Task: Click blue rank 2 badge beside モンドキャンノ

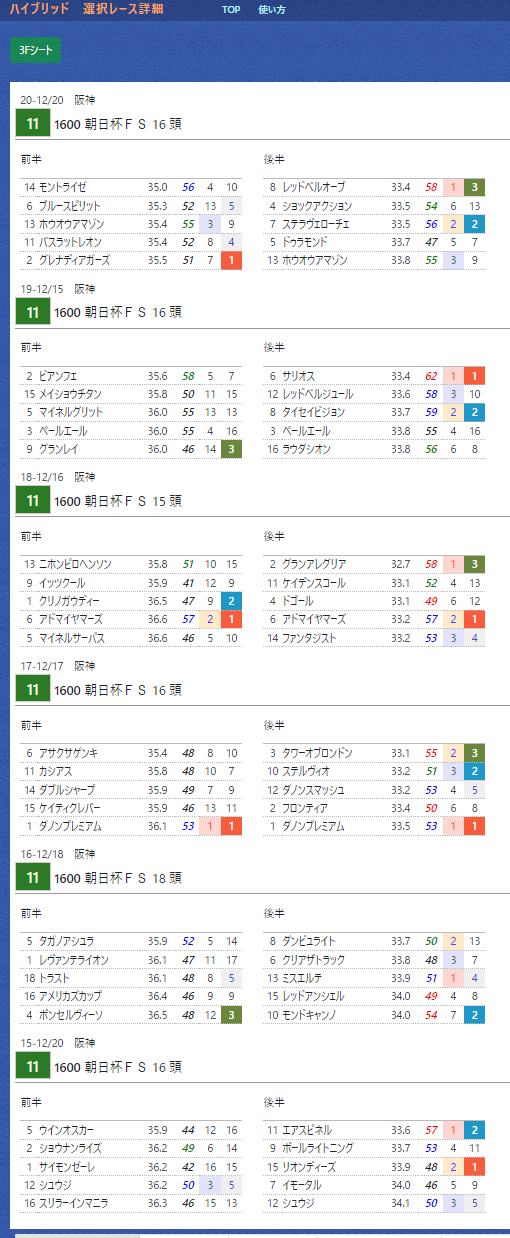Action: coord(475,1015)
